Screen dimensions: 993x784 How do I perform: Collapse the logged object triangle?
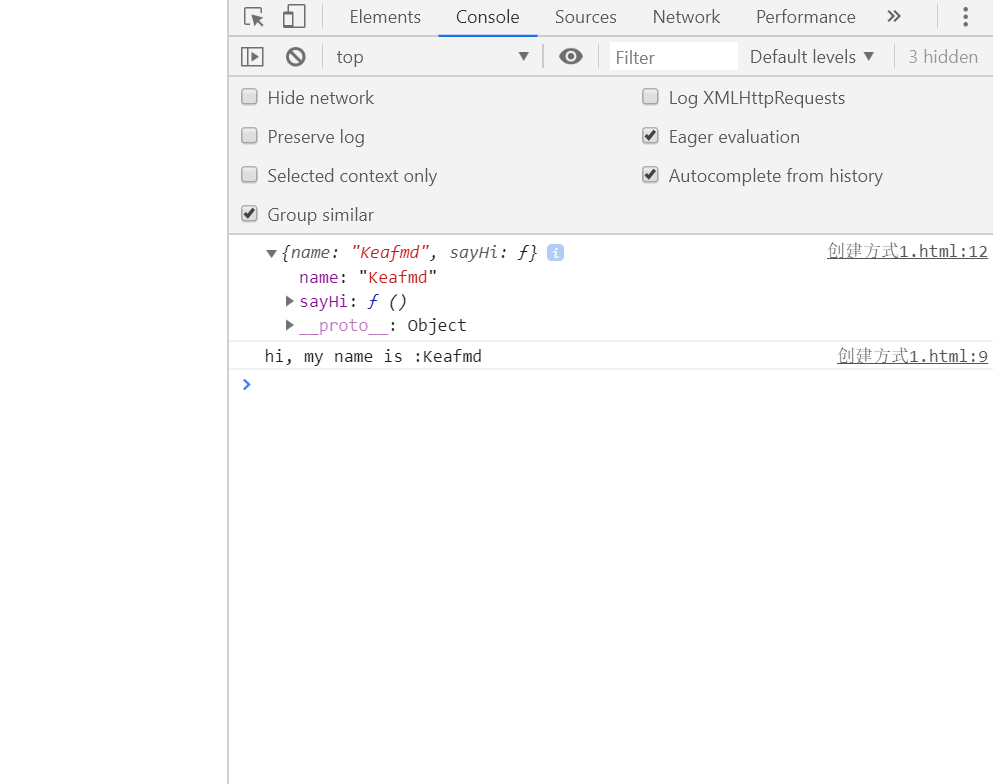271,253
